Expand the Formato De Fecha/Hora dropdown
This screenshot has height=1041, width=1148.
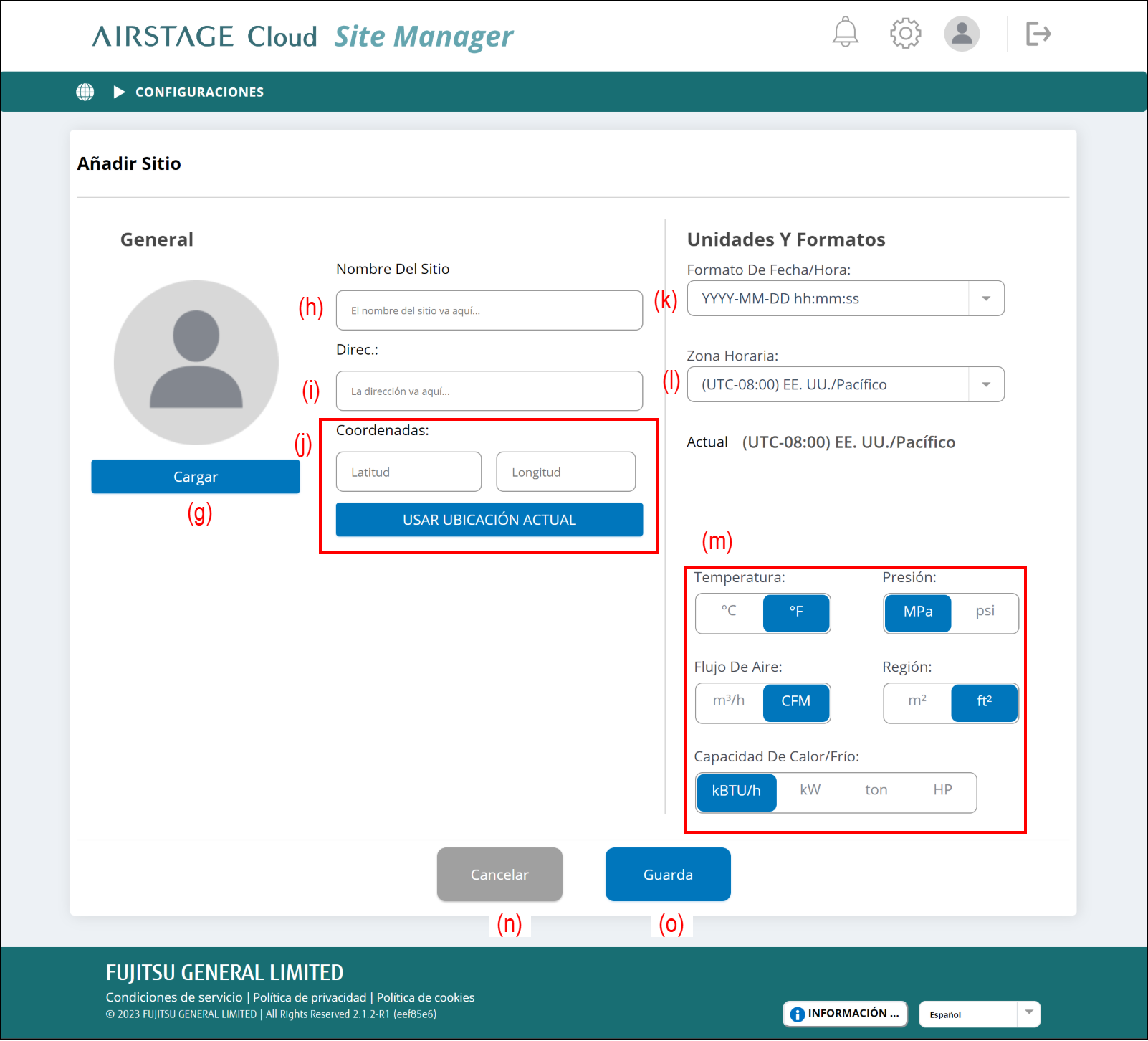986,299
